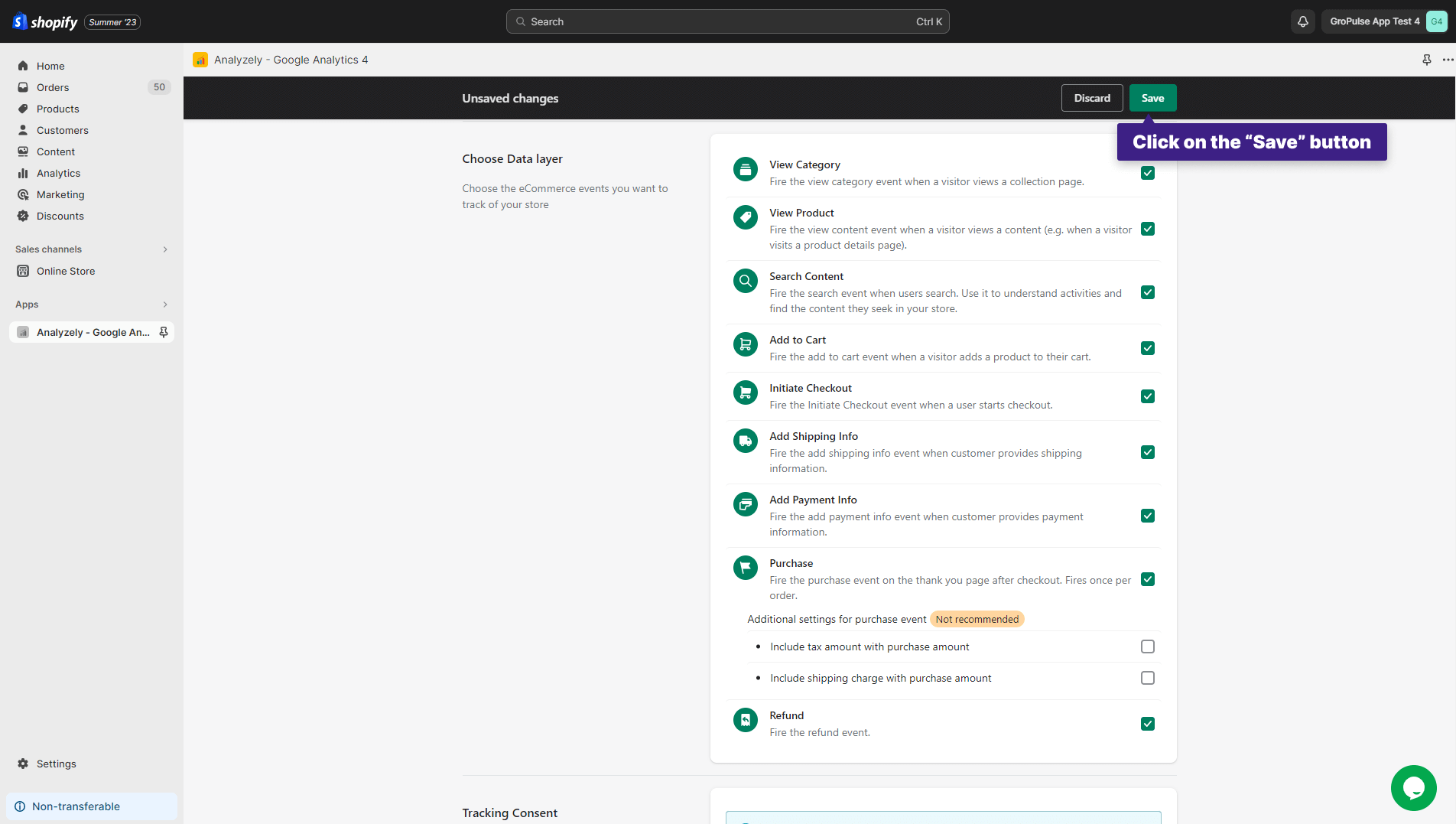Viewport: 1456px width, 824px height.
Task: Toggle the Purchase event checkbox
Action: point(1147,579)
